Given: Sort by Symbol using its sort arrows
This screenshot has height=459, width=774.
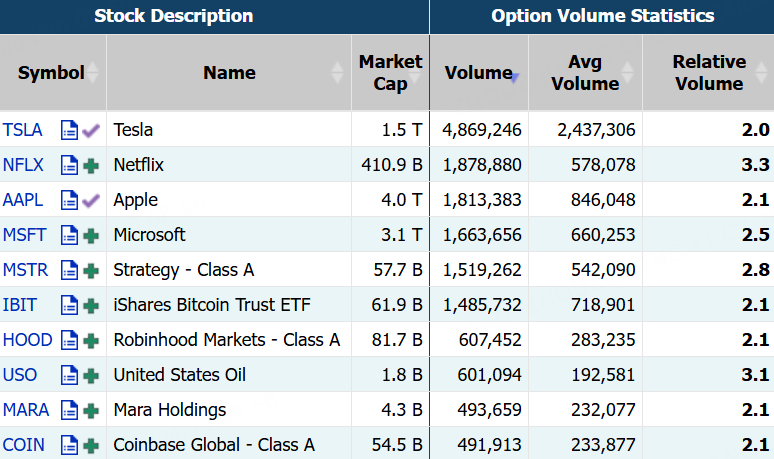Looking at the screenshot, I should pos(92,73).
